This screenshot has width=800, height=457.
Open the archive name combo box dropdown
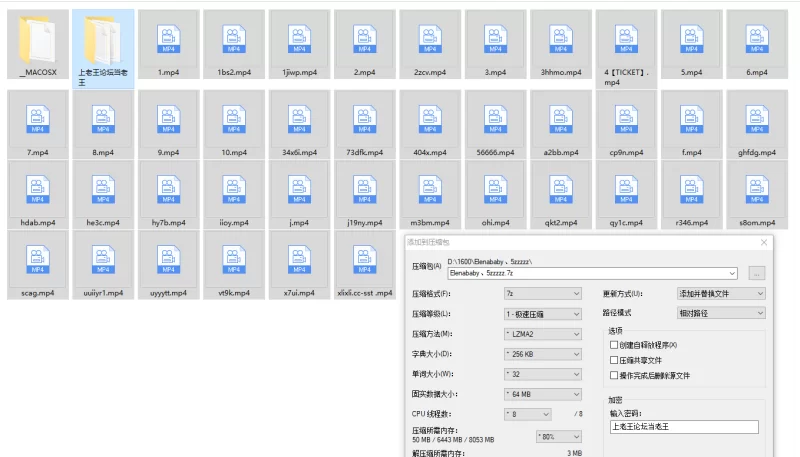[x=732, y=273]
